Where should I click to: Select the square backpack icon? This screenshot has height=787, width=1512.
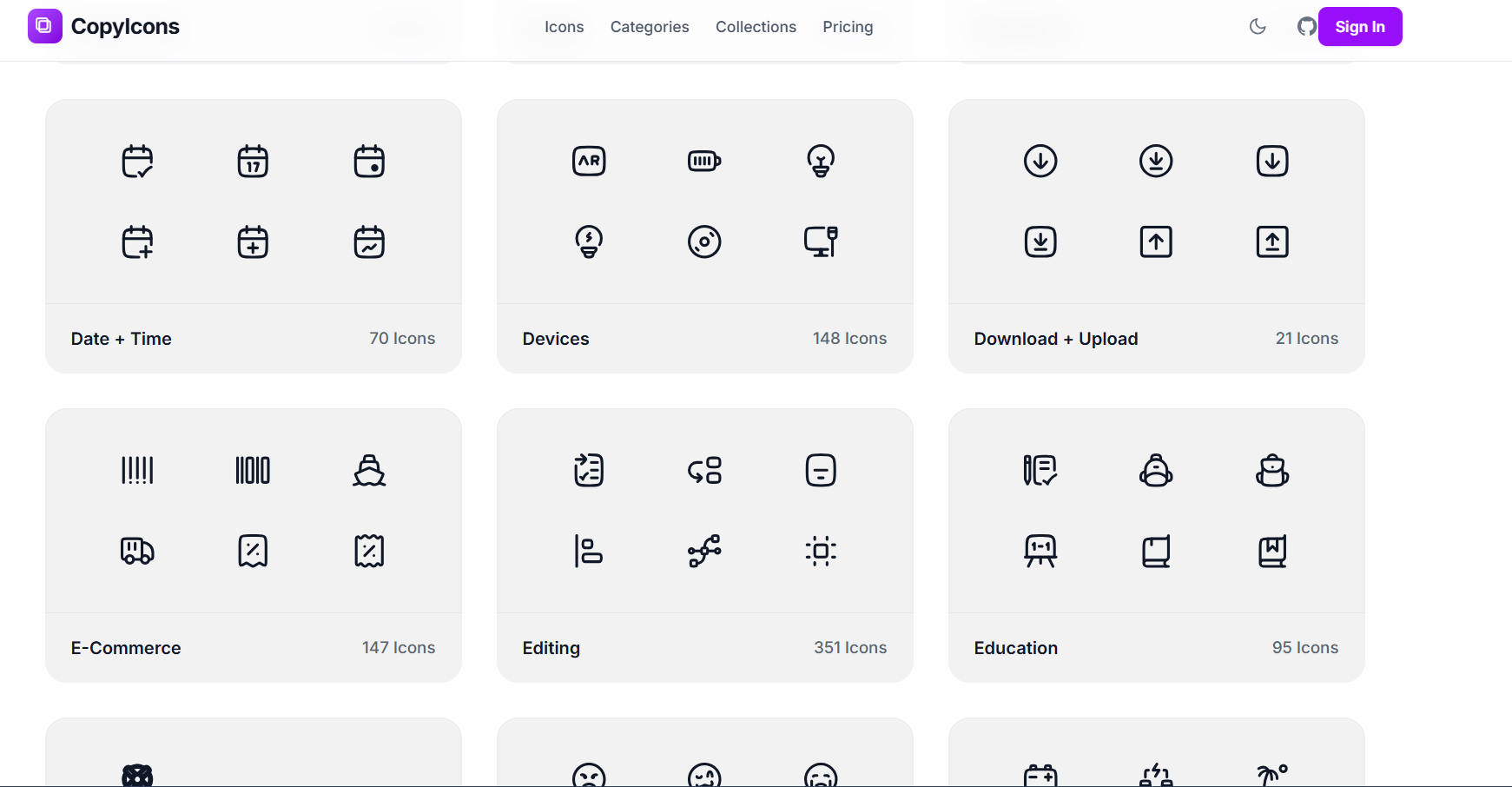[1272, 470]
